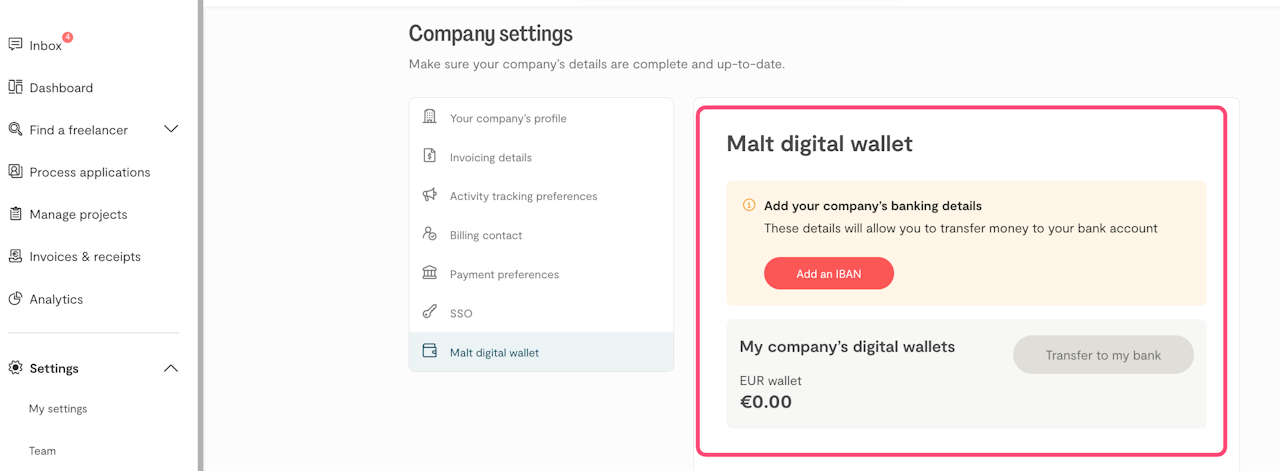Open Your company's profile tab
The width and height of the screenshot is (1280, 471).
[508, 118]
